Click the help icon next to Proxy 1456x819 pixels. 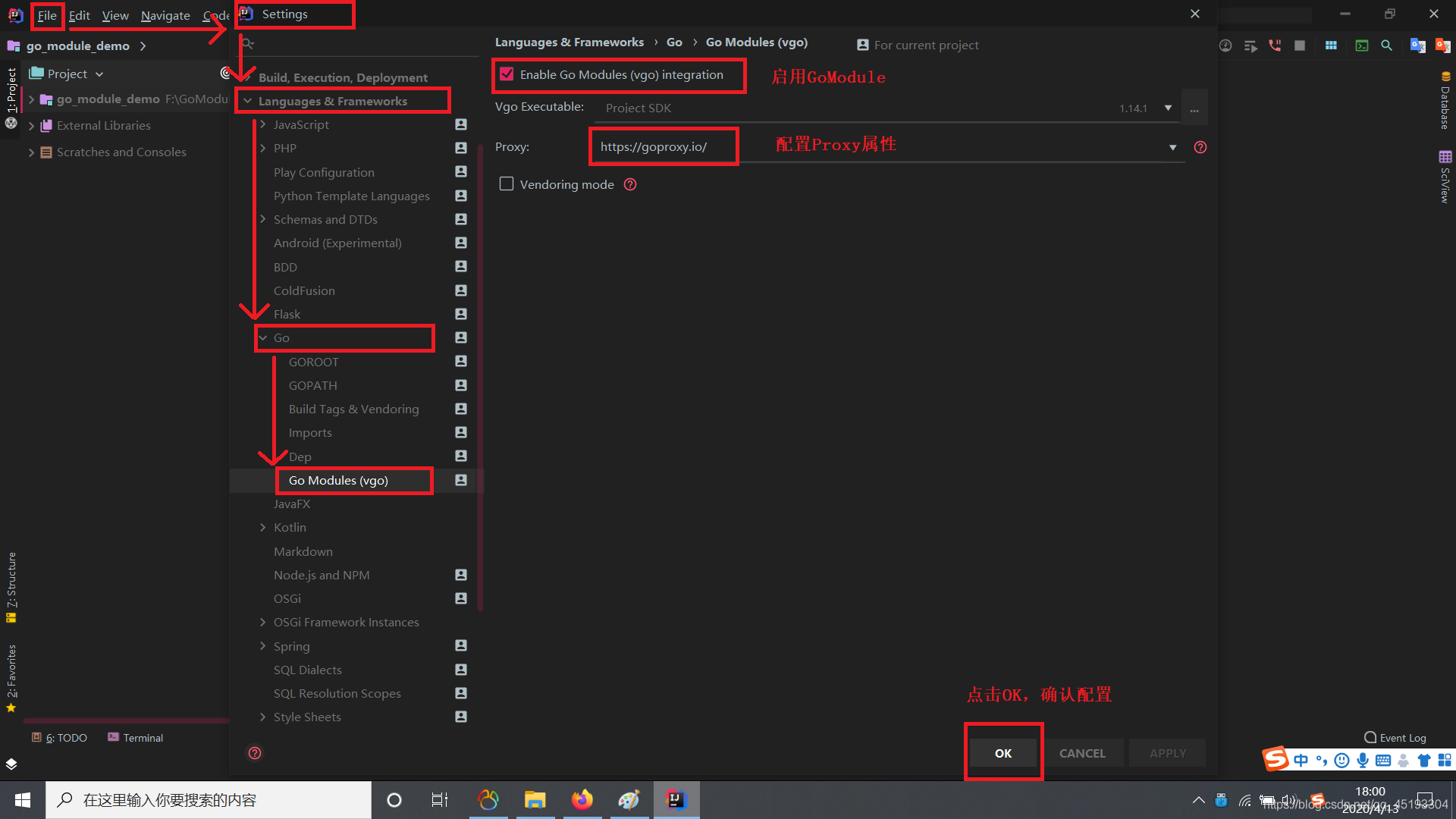click(x=1200, y=147)
